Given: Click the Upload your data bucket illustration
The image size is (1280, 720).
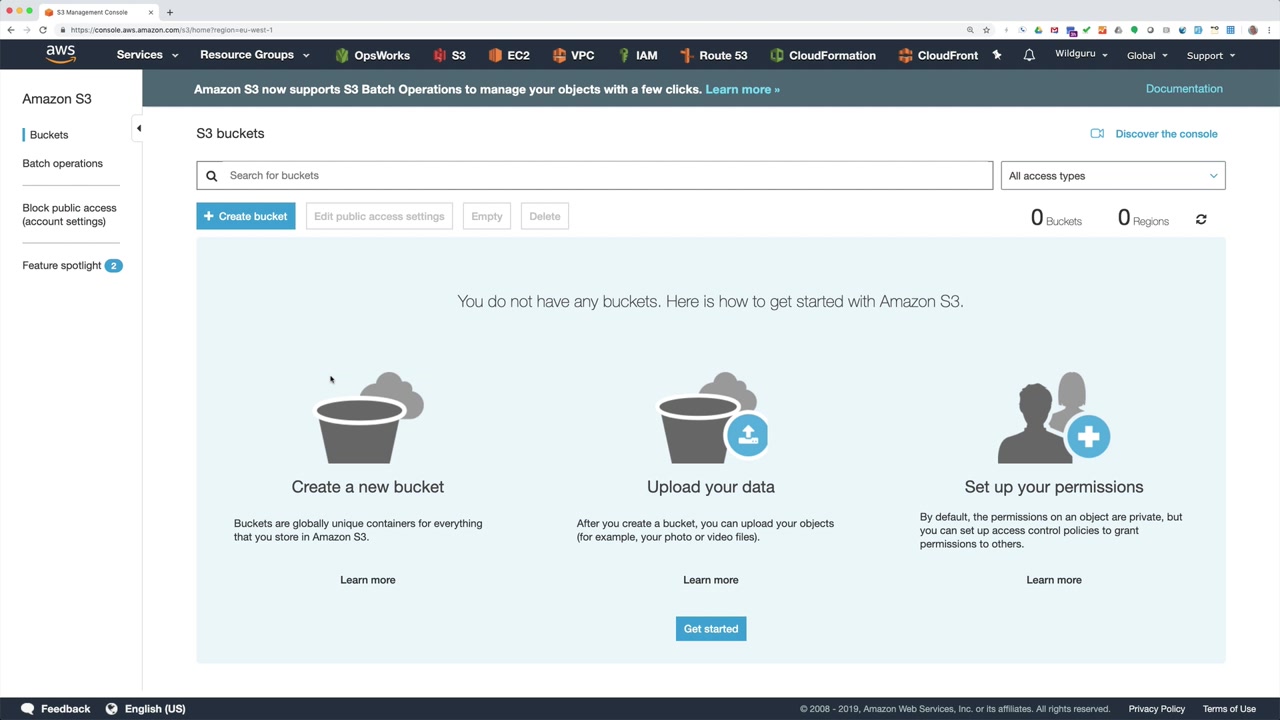Looking at the screenshot, I should pos(711,418).
